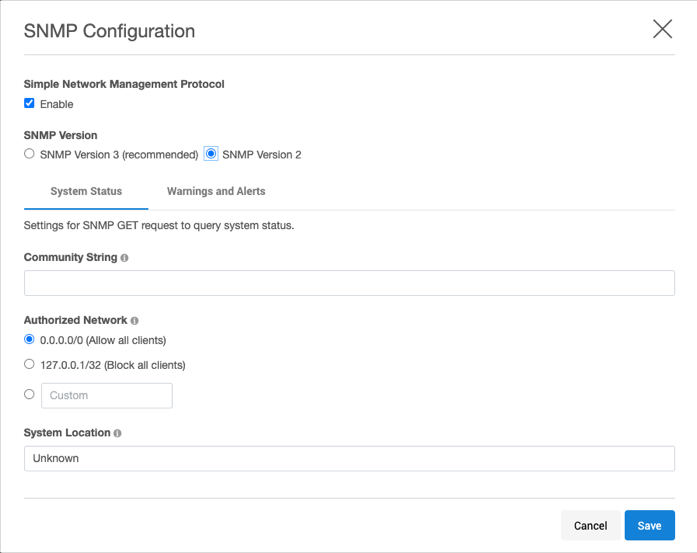Click the System Location field showing Unknown

pyautogui.click(x=349, y=458)
